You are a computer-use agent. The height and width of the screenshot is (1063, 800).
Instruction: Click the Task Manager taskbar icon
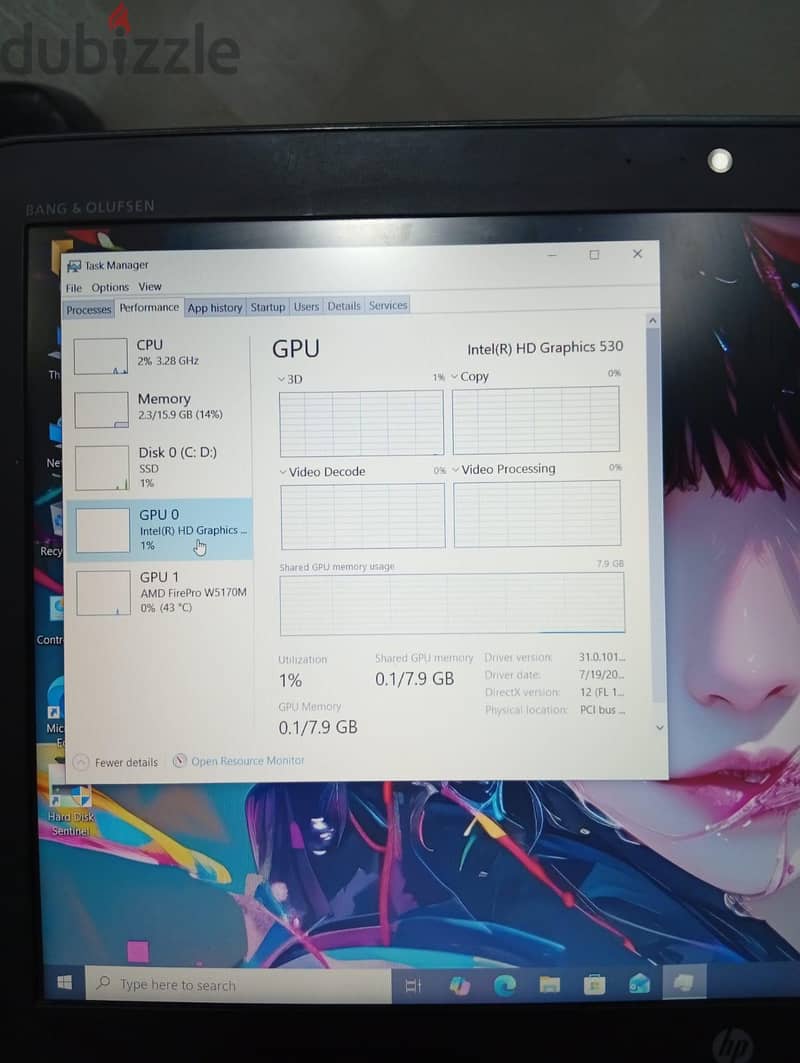683,982
